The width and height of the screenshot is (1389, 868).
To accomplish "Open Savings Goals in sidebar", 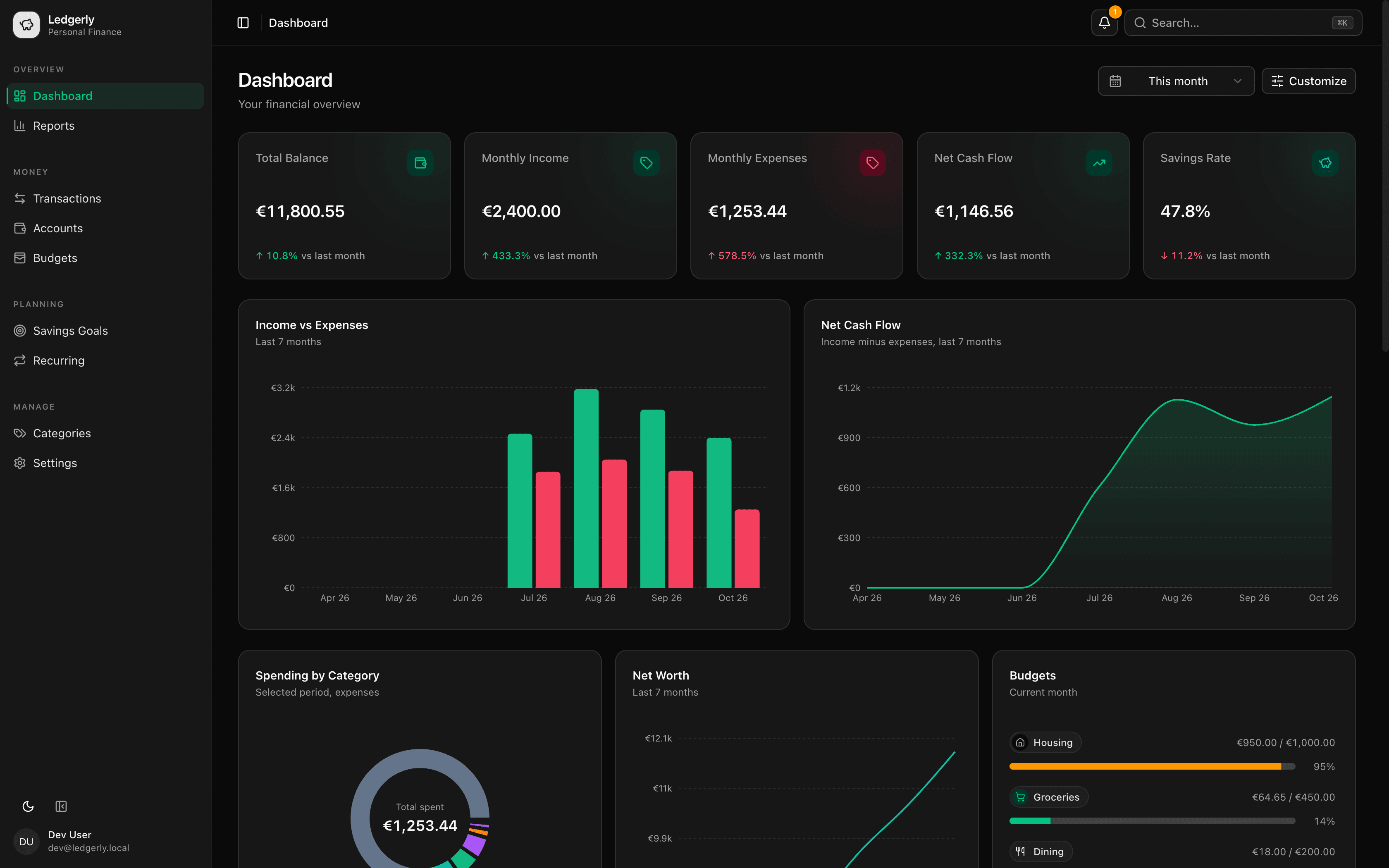I will pyautogui.click(x=105, y=331).
